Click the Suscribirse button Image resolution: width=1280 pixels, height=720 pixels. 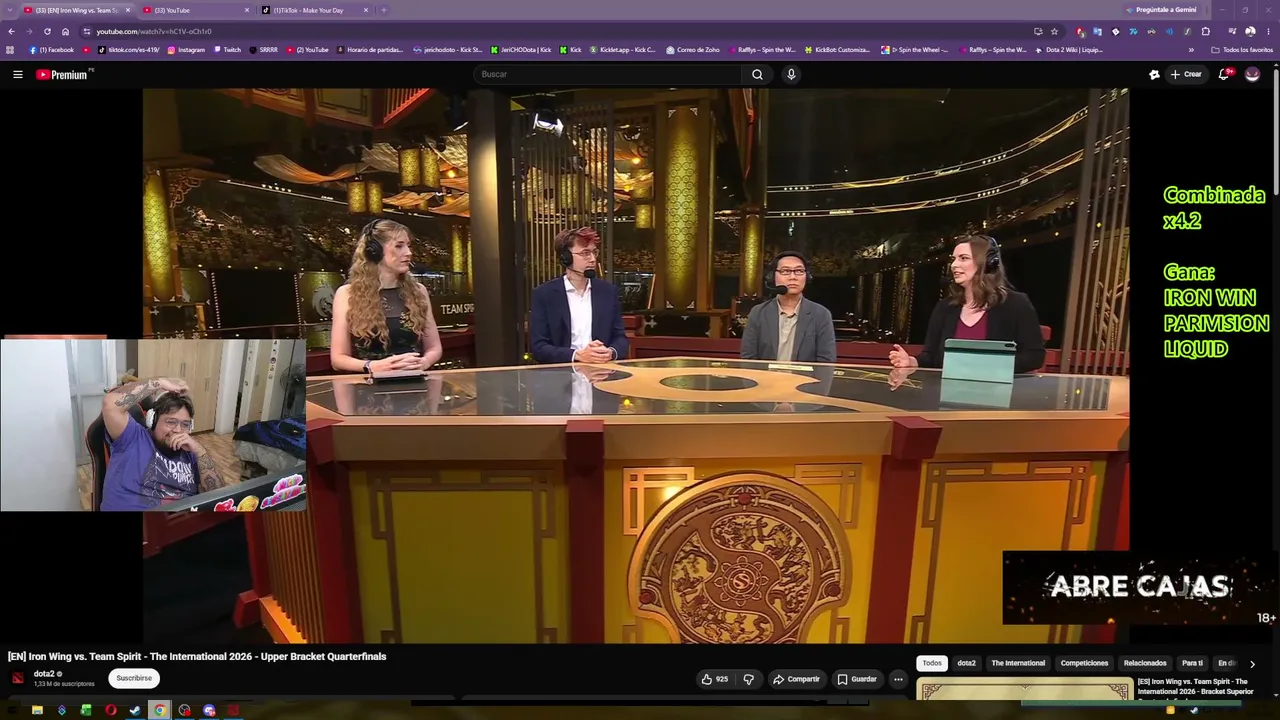134,678
